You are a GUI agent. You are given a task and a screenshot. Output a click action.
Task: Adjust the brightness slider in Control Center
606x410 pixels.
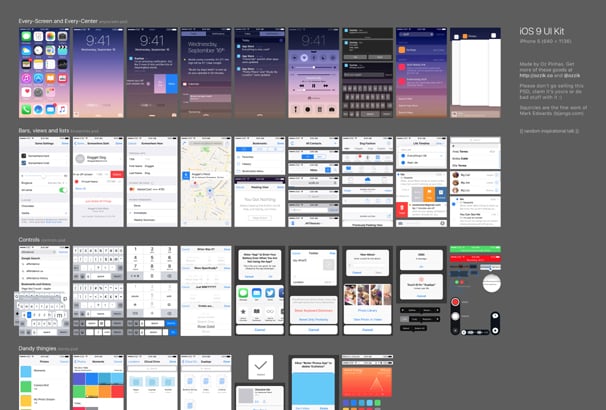pyautogui.click(x=313, y=67)
